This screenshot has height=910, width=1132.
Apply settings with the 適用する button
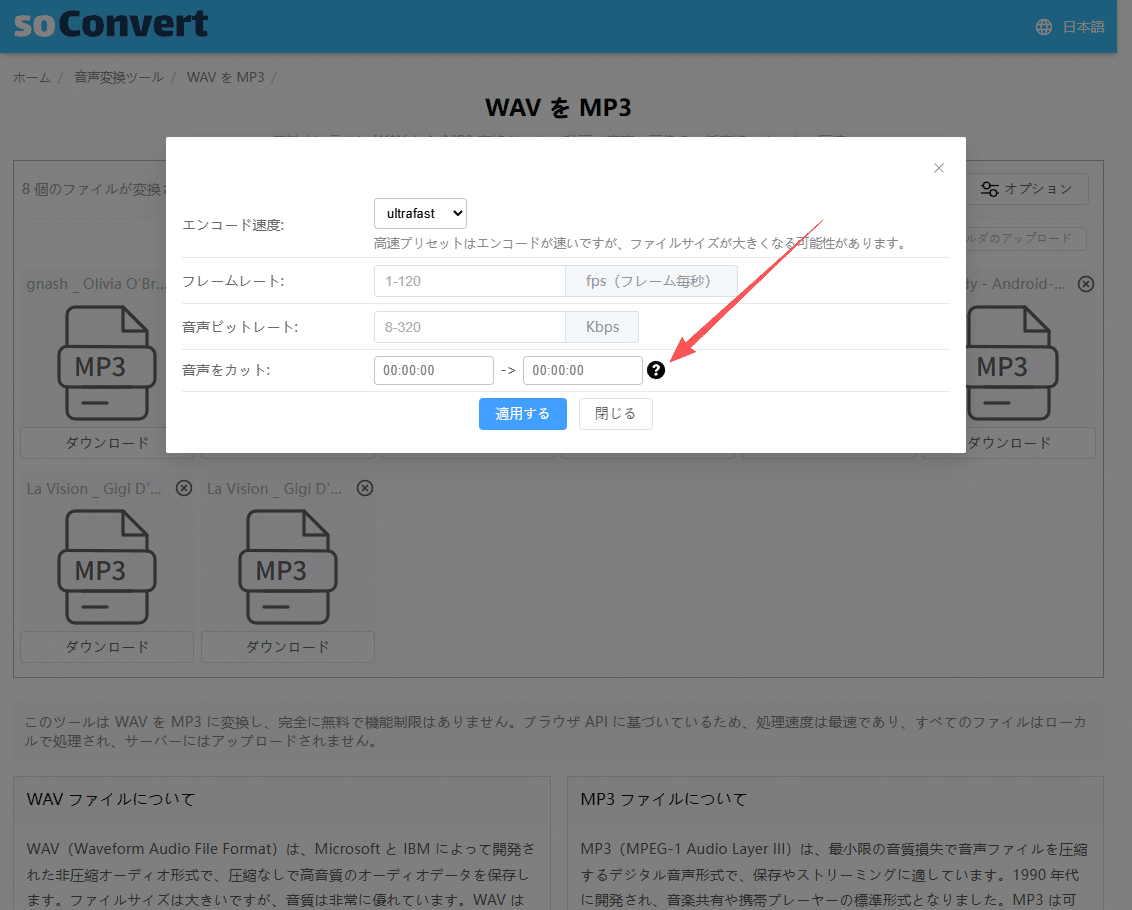[522, 413]
